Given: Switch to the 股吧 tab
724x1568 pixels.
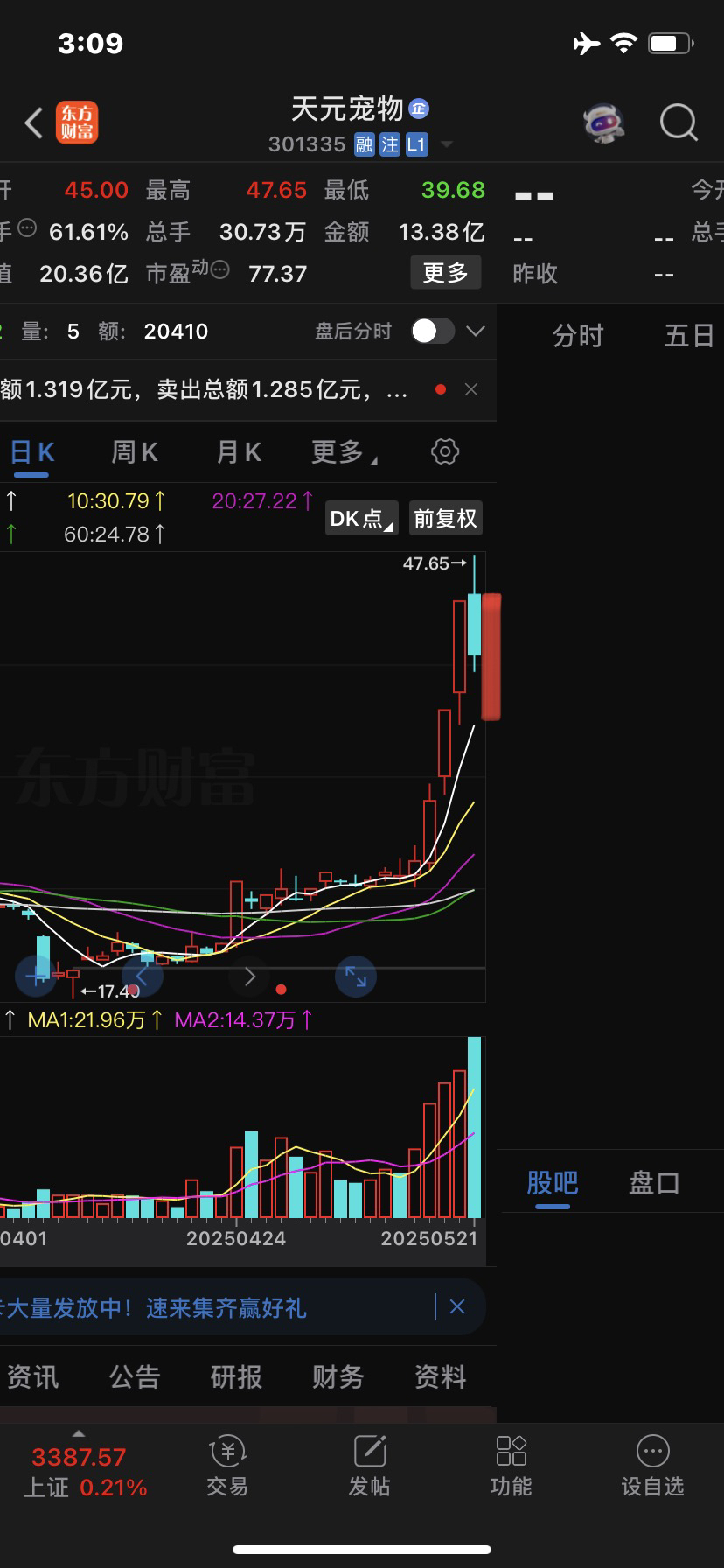Looking at the screenshot, I should [x=553, y=1183].
